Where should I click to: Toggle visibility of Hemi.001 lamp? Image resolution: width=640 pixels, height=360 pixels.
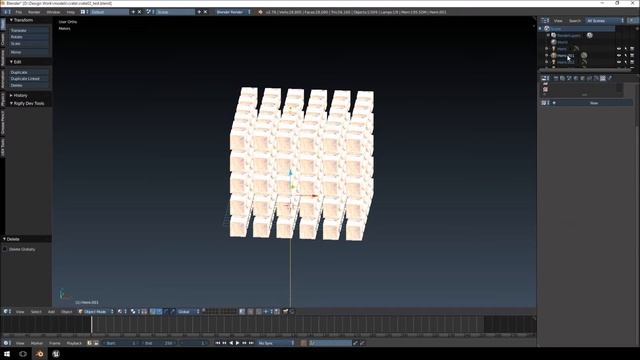coord(619,56)
